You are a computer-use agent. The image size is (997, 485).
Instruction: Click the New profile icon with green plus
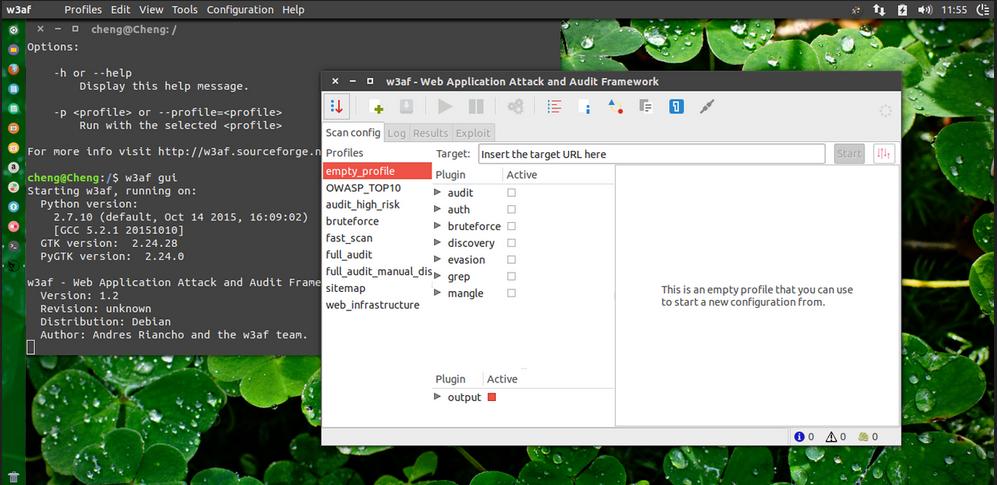pos(375,107)
